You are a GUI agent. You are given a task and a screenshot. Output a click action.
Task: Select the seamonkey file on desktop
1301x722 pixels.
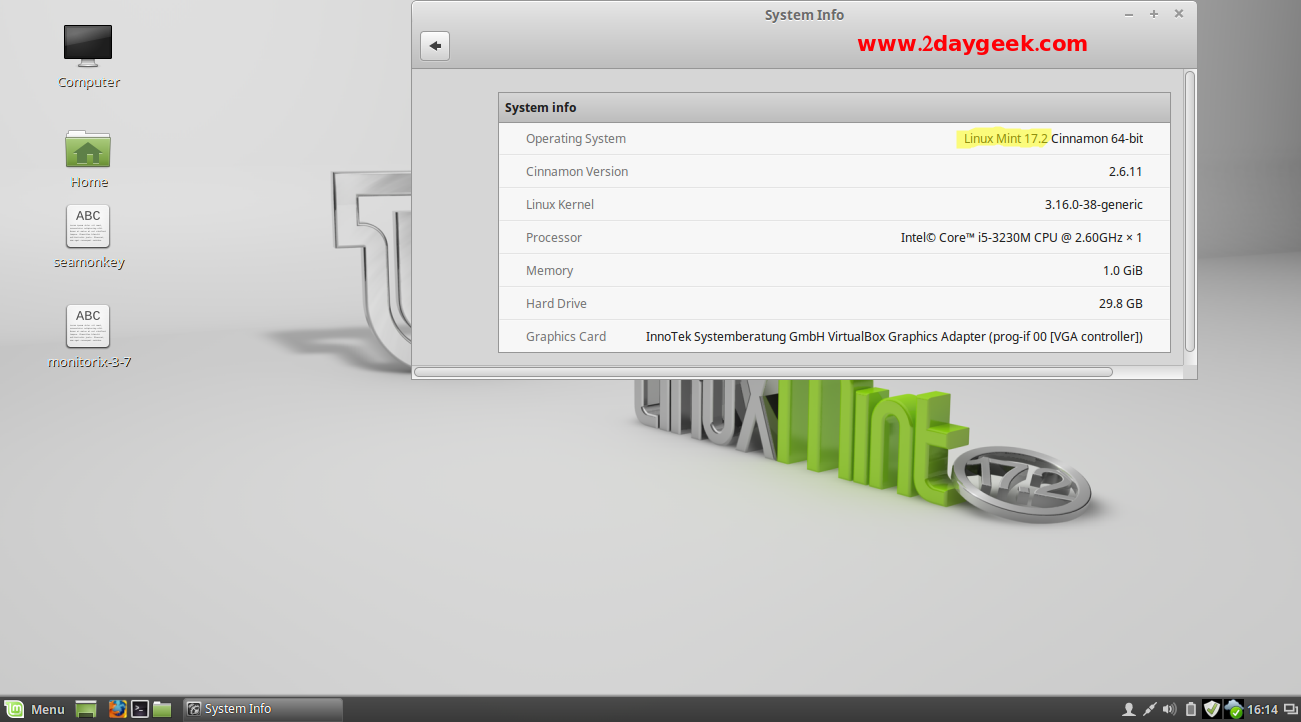[88, 227]
